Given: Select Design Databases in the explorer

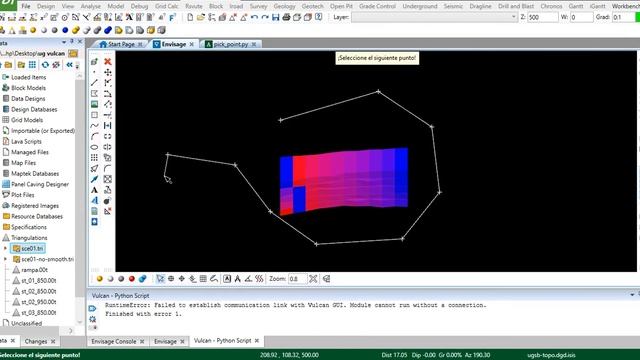Looking at the screenshot, I should (34, 109).
